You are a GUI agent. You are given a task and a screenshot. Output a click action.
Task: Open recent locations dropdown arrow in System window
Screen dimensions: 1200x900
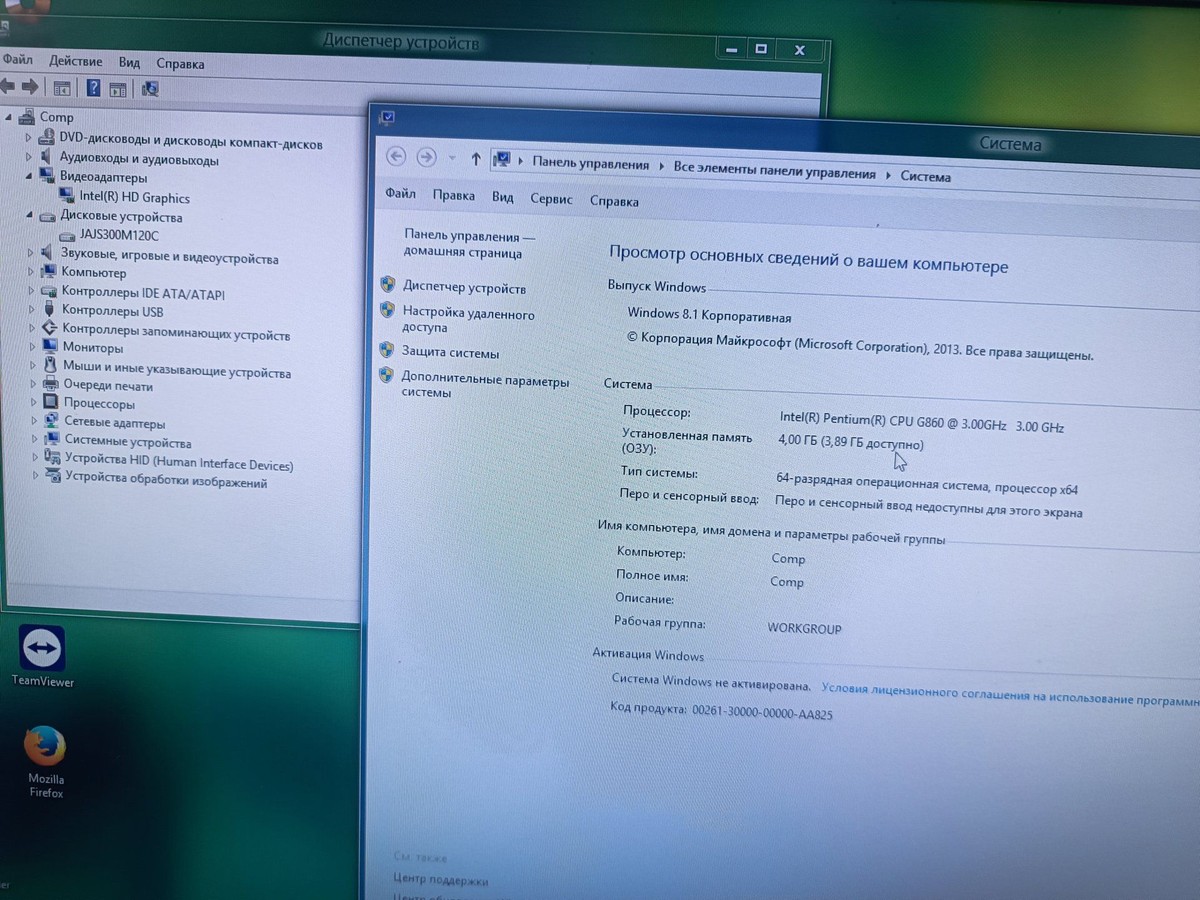click(x=452, y=158)
